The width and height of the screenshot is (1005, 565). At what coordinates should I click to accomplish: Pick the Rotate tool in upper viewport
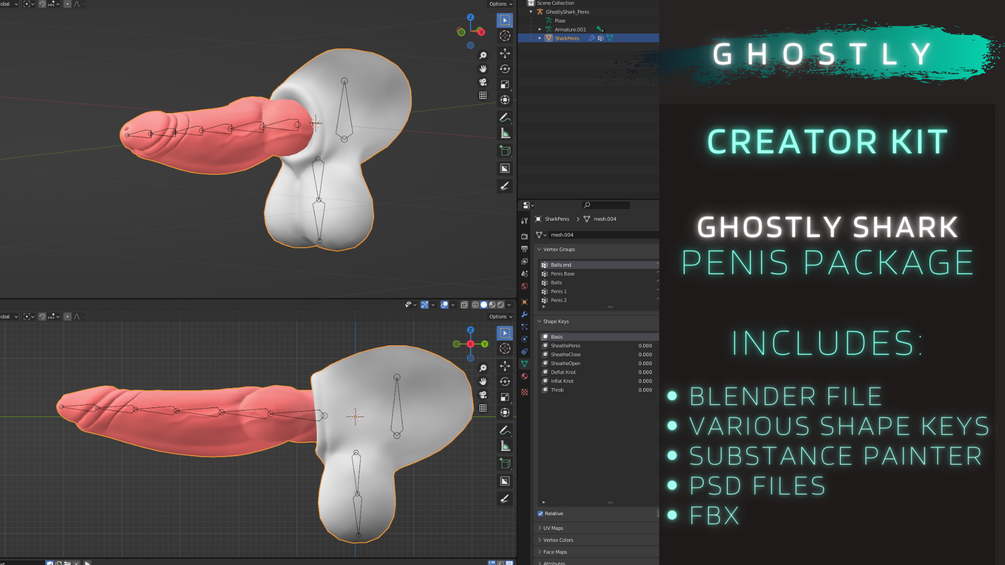[505, 69]
